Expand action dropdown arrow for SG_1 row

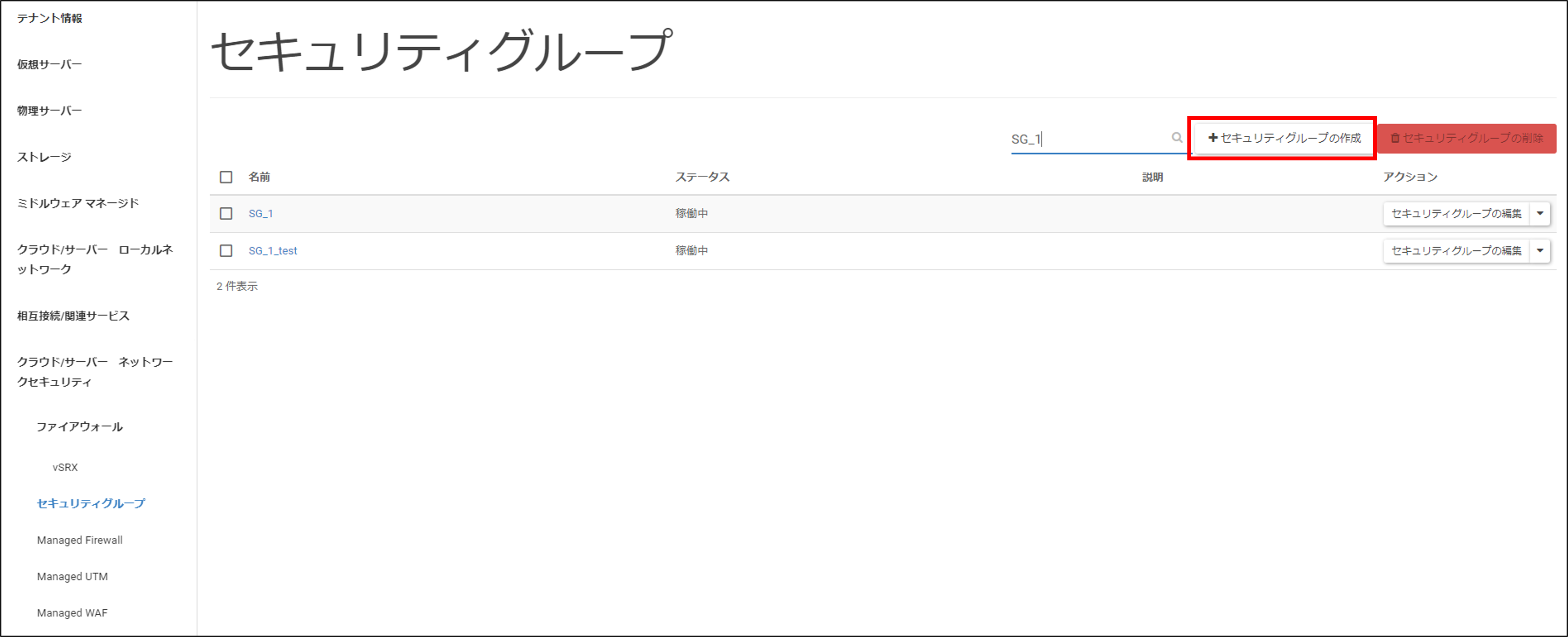click(1540, 213)
